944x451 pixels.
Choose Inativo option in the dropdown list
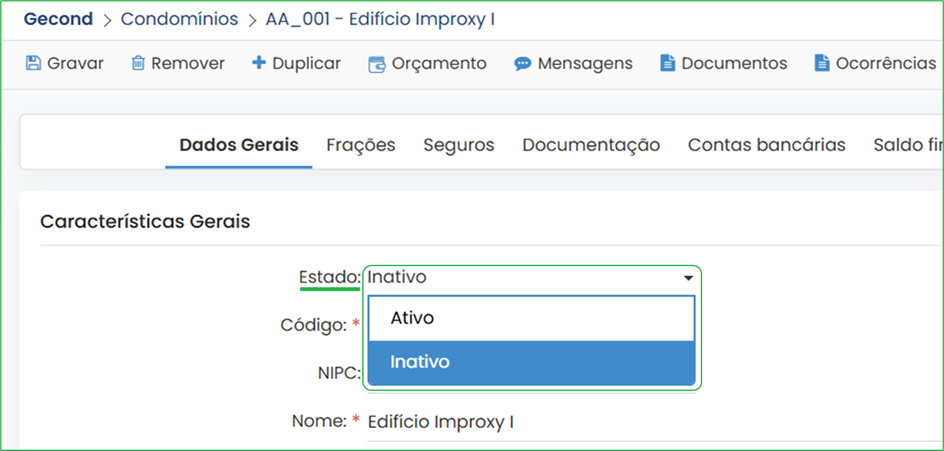[532, 362]
